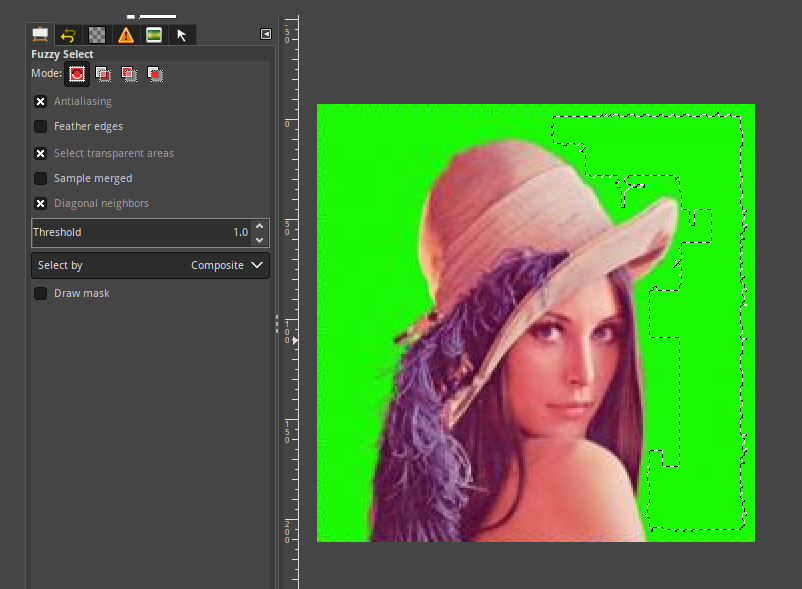
Task: Open the dock tab configuration menu
Action: (265, 34)
